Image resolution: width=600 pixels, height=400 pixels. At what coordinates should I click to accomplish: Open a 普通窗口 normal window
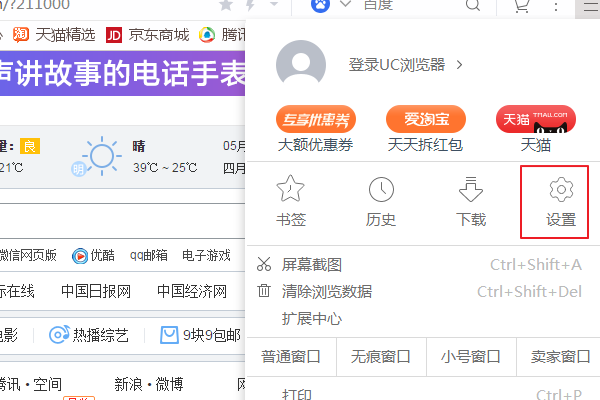291,357
